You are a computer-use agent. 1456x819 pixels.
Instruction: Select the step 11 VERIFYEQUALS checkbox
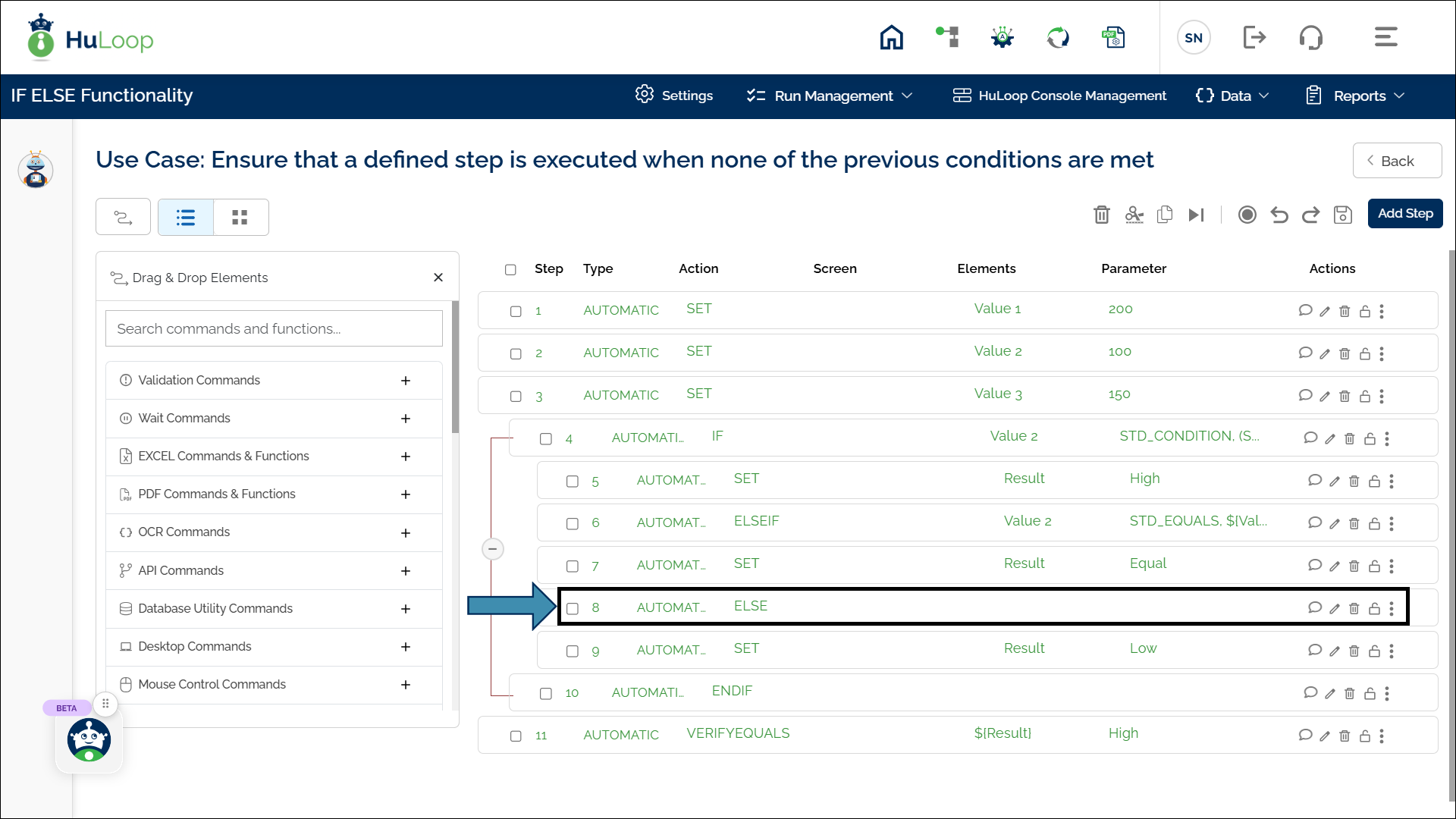[516, 736]
